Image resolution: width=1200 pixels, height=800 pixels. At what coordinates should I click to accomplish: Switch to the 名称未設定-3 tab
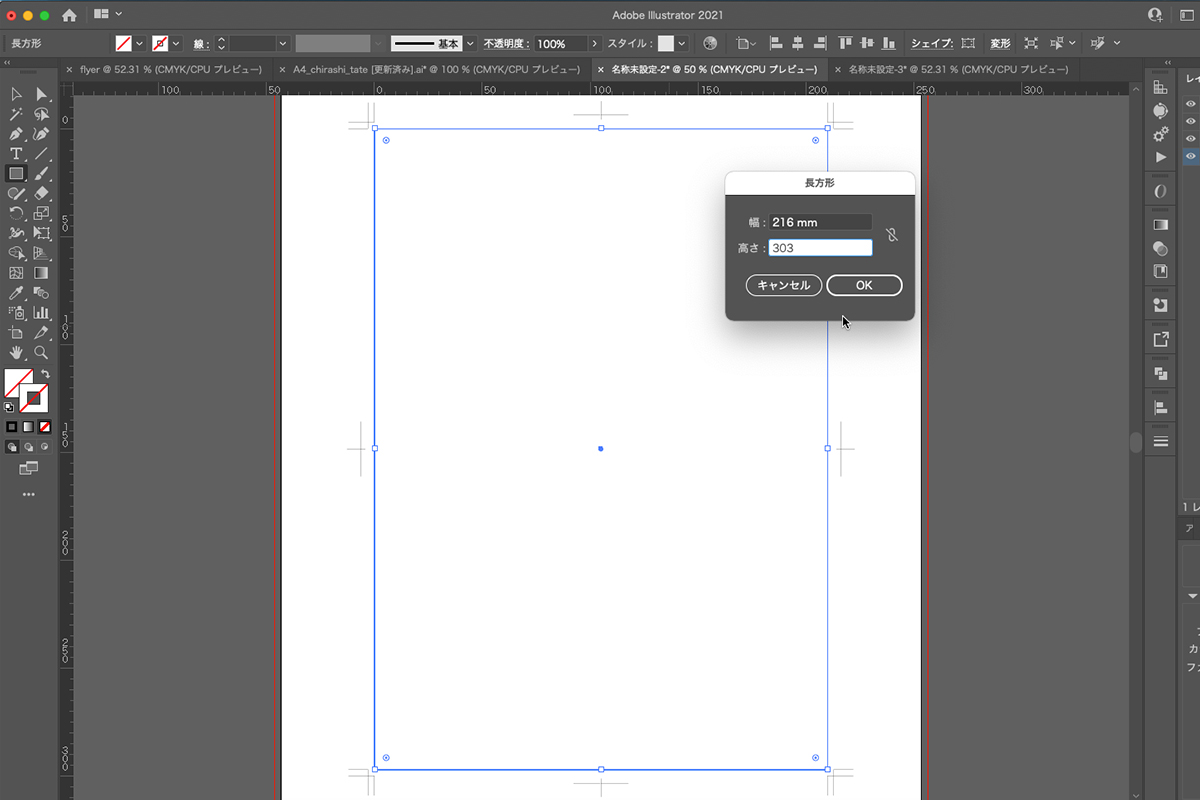[x=957, y=70]
